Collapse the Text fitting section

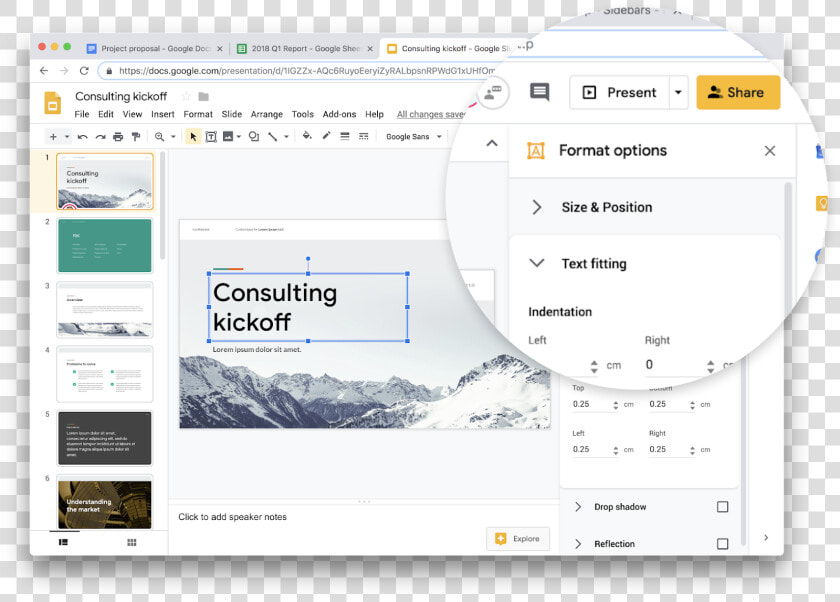click(x=537, y=263)
